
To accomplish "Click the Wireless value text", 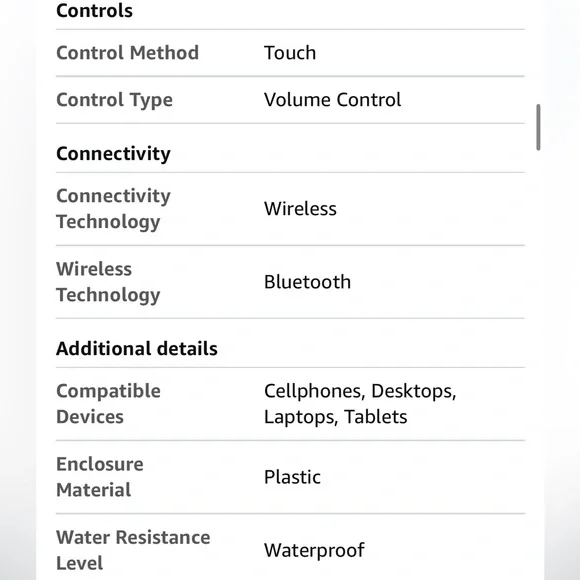I will click(300, 209).
